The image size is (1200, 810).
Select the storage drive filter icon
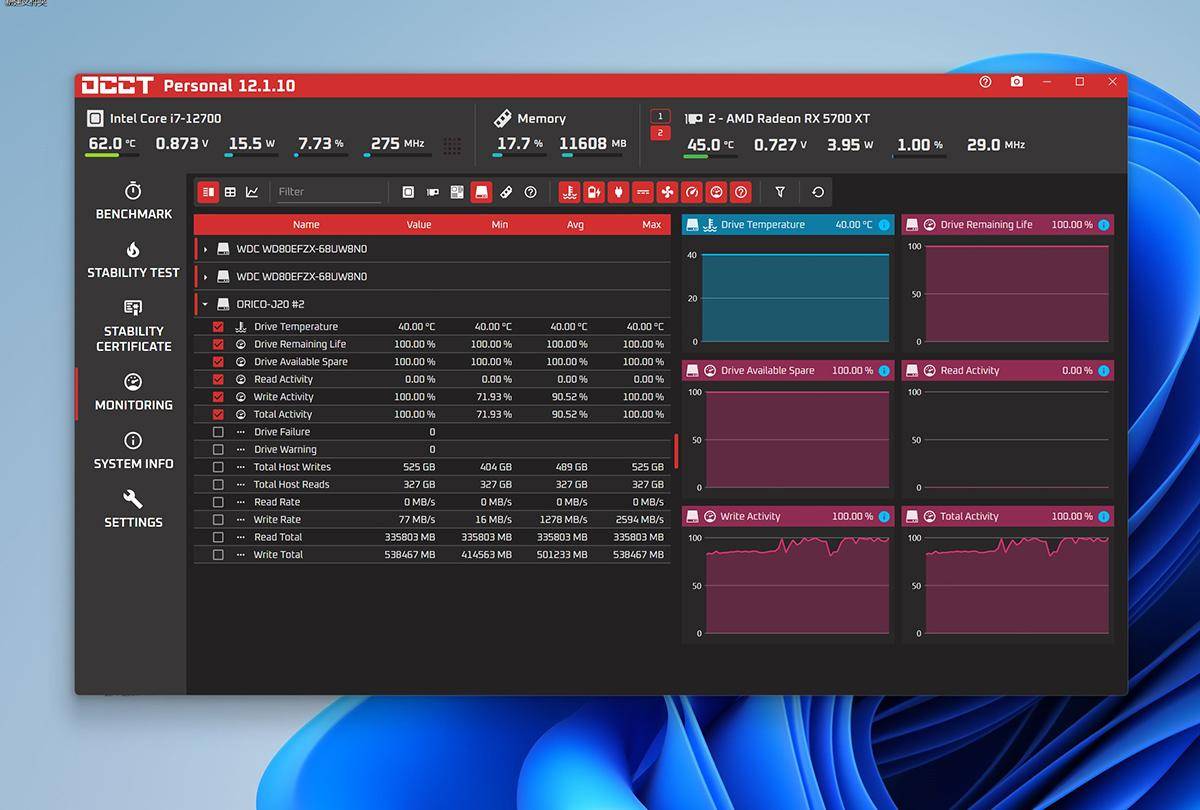[x=481, y=192]
